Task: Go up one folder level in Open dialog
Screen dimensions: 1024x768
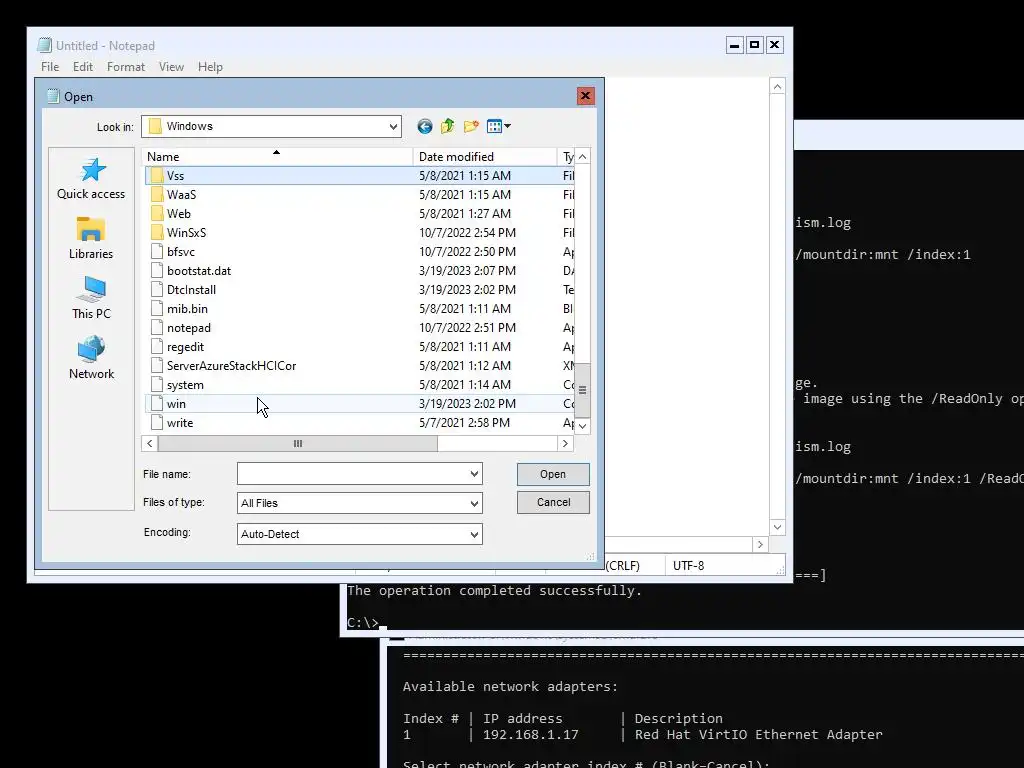Action: point(447,127)
